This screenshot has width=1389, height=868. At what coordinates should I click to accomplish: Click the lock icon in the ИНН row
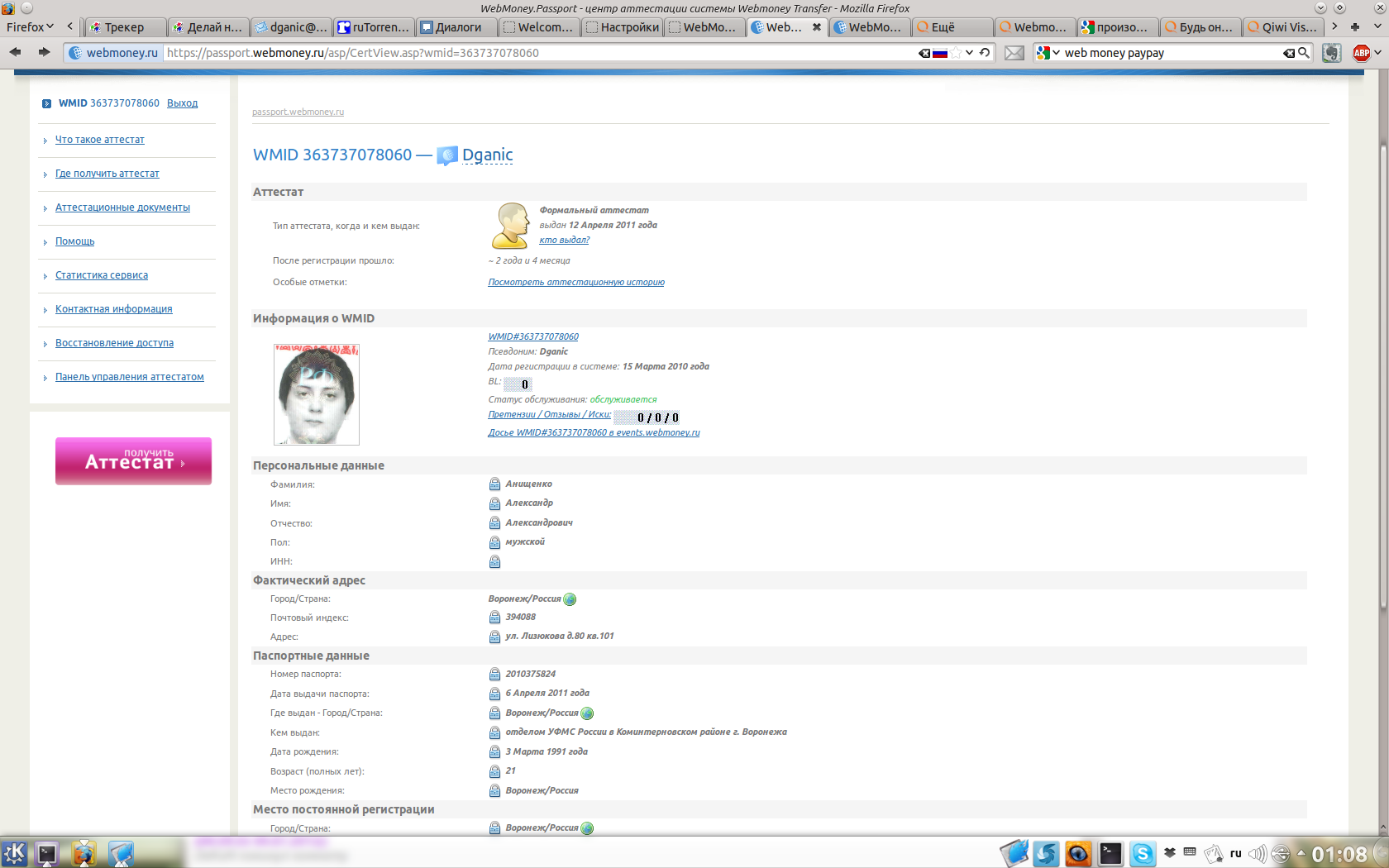tap(494, 562)
